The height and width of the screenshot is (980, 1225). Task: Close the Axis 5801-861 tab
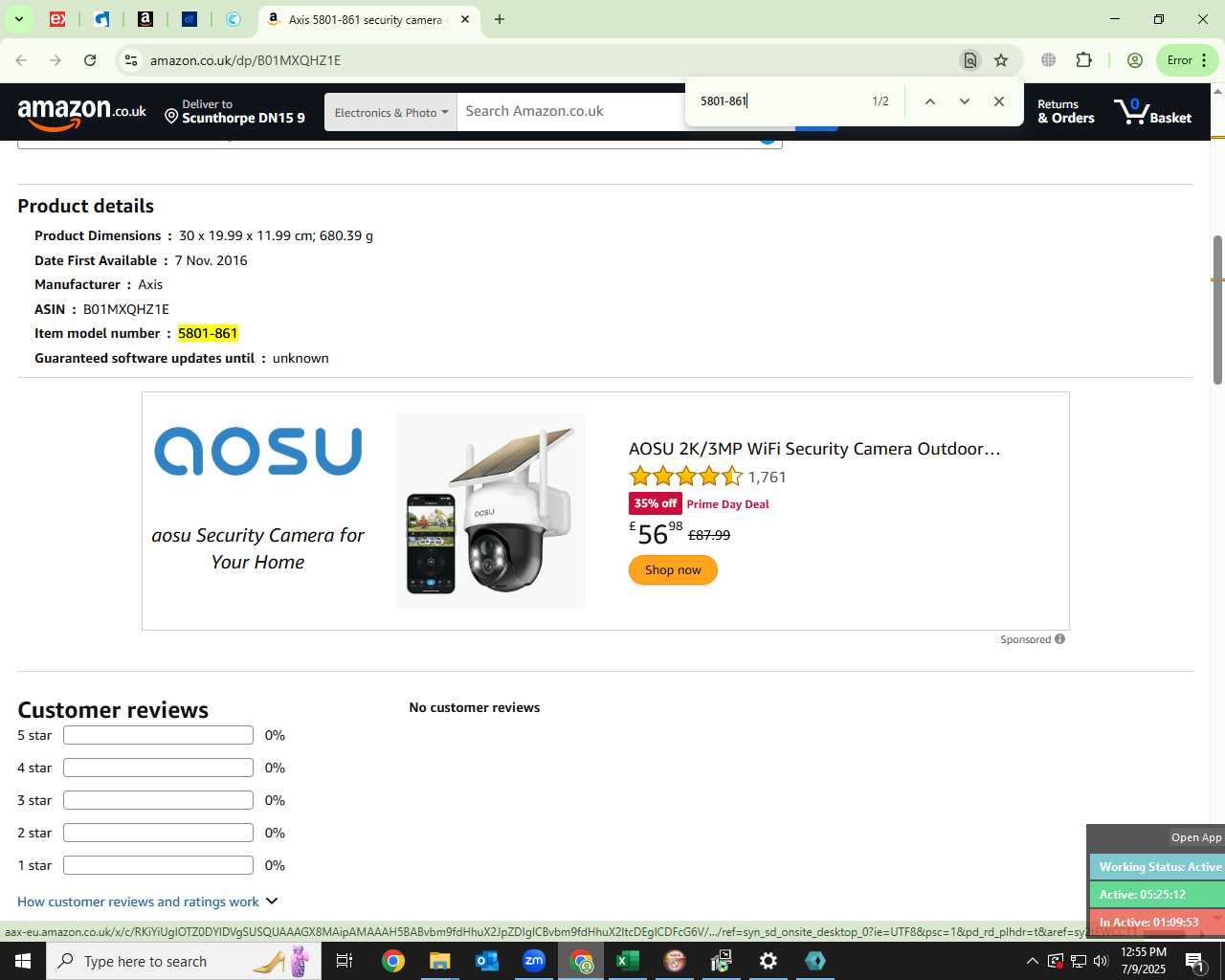click(x=465, y=19)
